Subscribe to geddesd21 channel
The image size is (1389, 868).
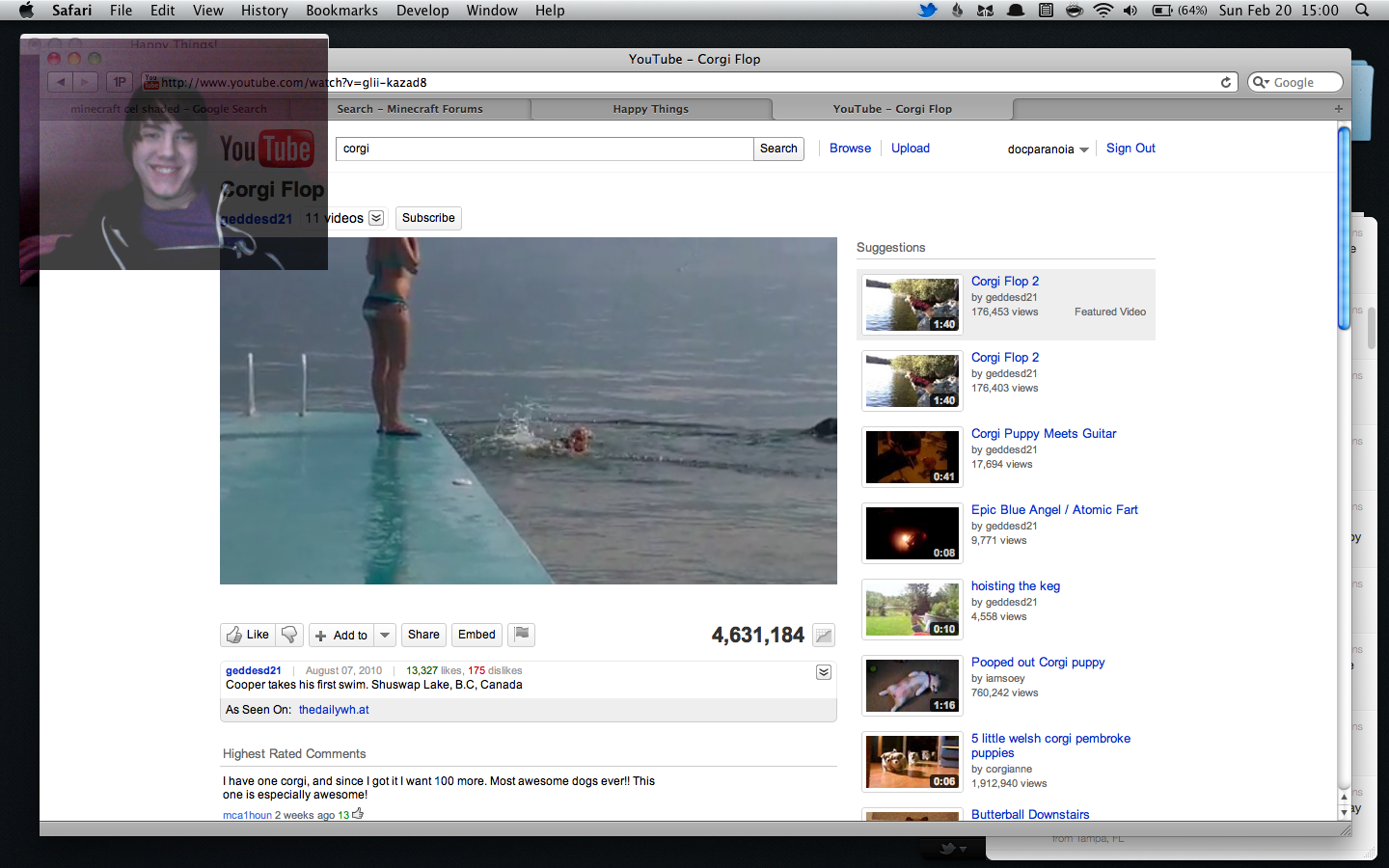coord(428,218)
